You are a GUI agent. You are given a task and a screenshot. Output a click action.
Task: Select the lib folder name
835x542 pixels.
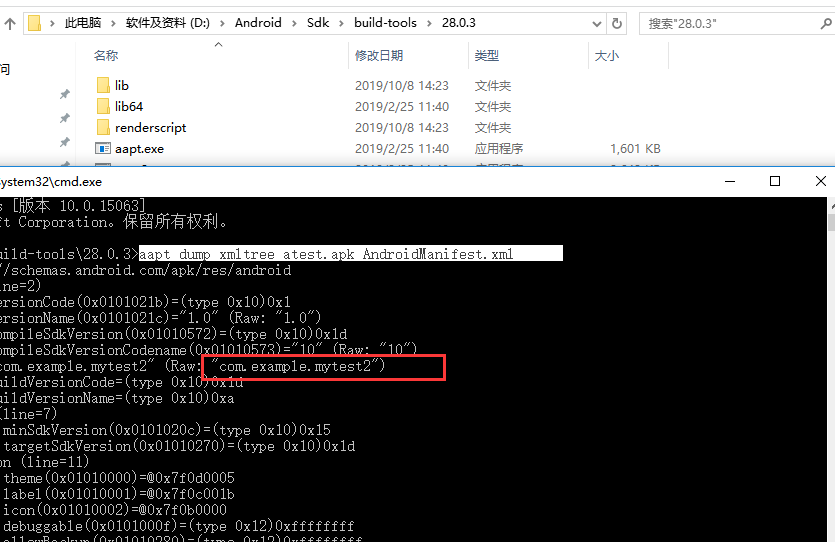(122, 85)
